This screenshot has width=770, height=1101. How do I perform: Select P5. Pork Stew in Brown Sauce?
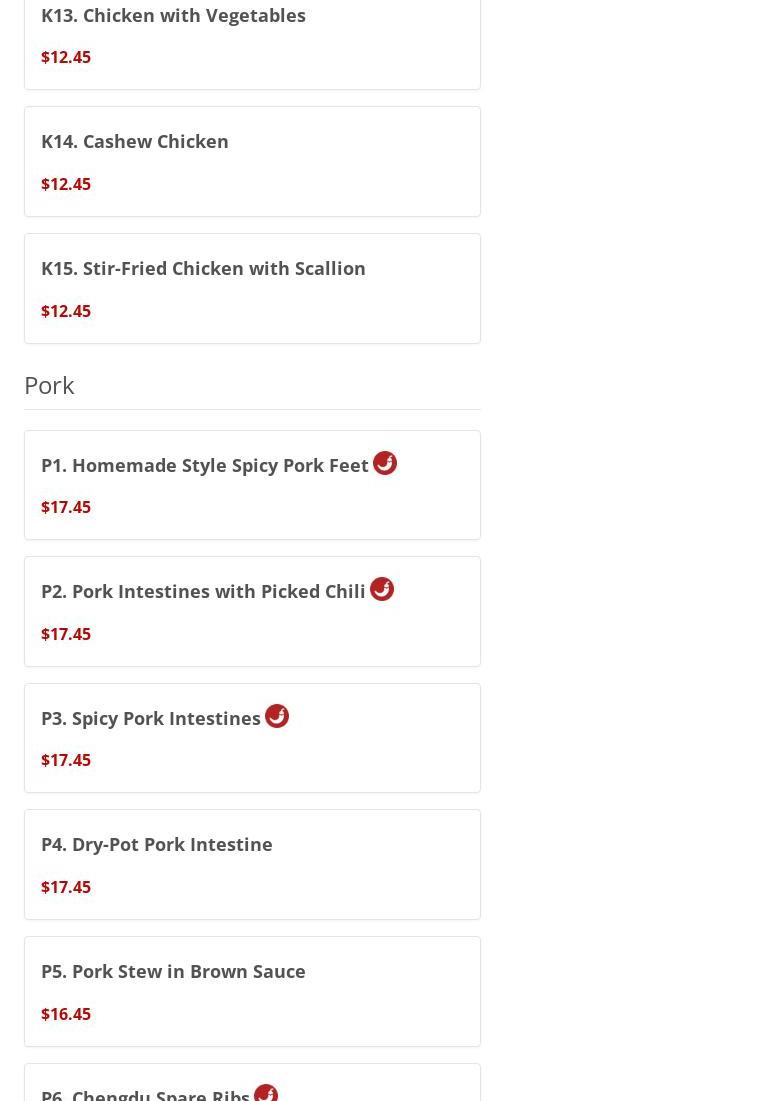[x=173, y=971]
